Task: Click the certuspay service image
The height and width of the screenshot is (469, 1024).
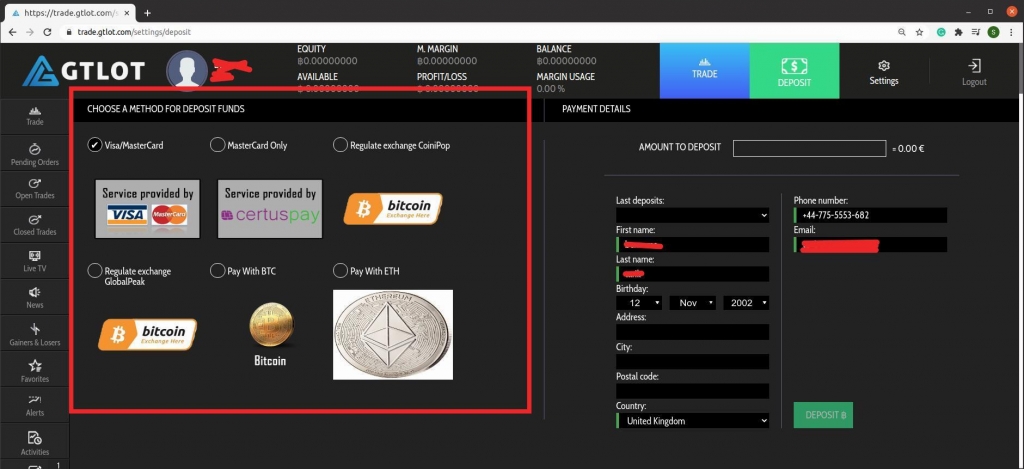Action: coord(270,209)
